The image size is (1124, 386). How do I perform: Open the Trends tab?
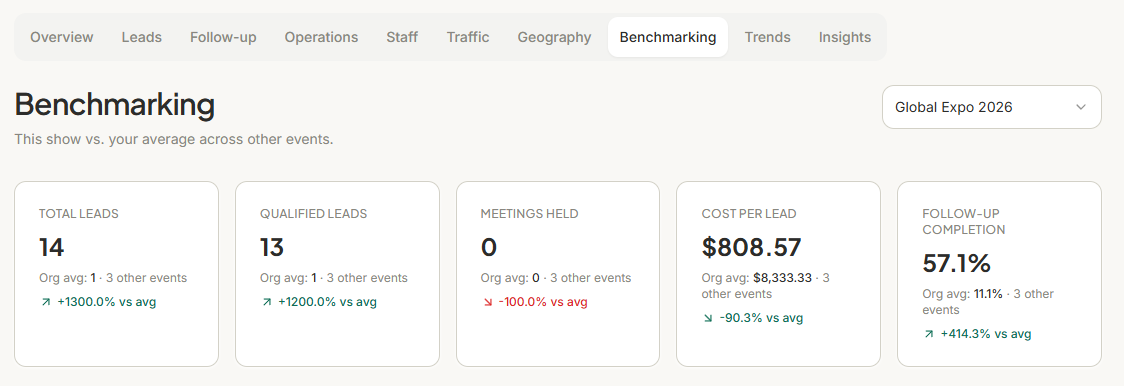point(767,37)
